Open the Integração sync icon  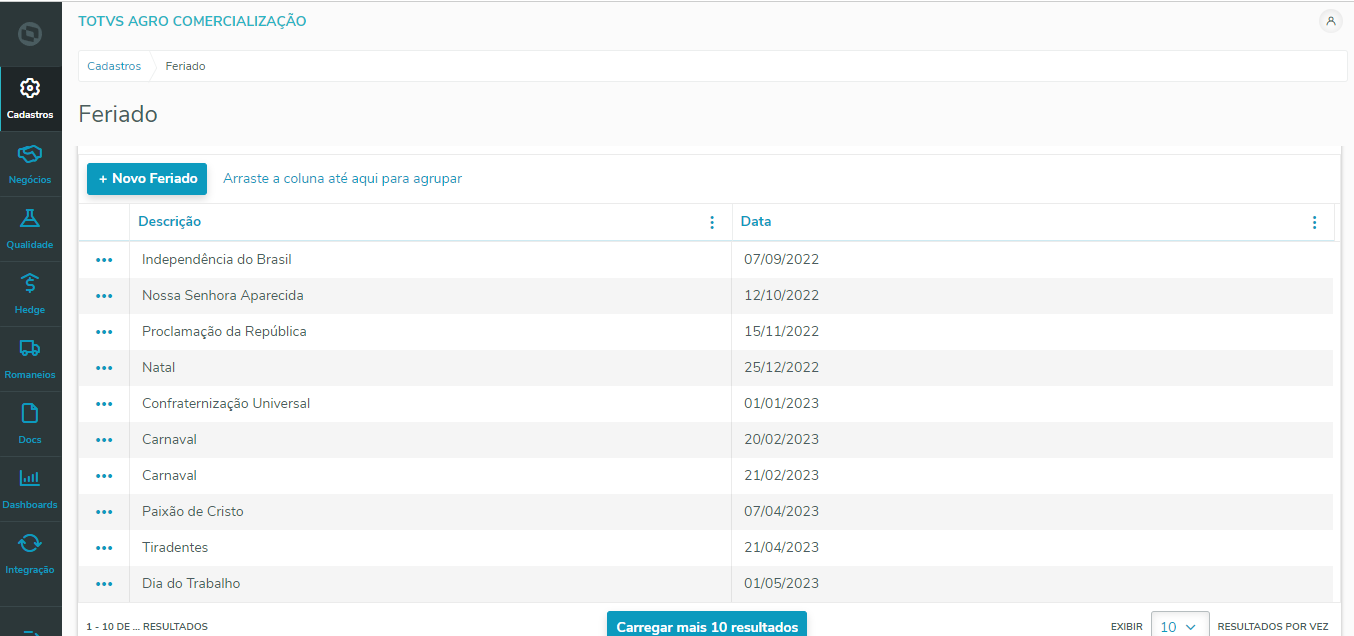[x=30, y=543]
